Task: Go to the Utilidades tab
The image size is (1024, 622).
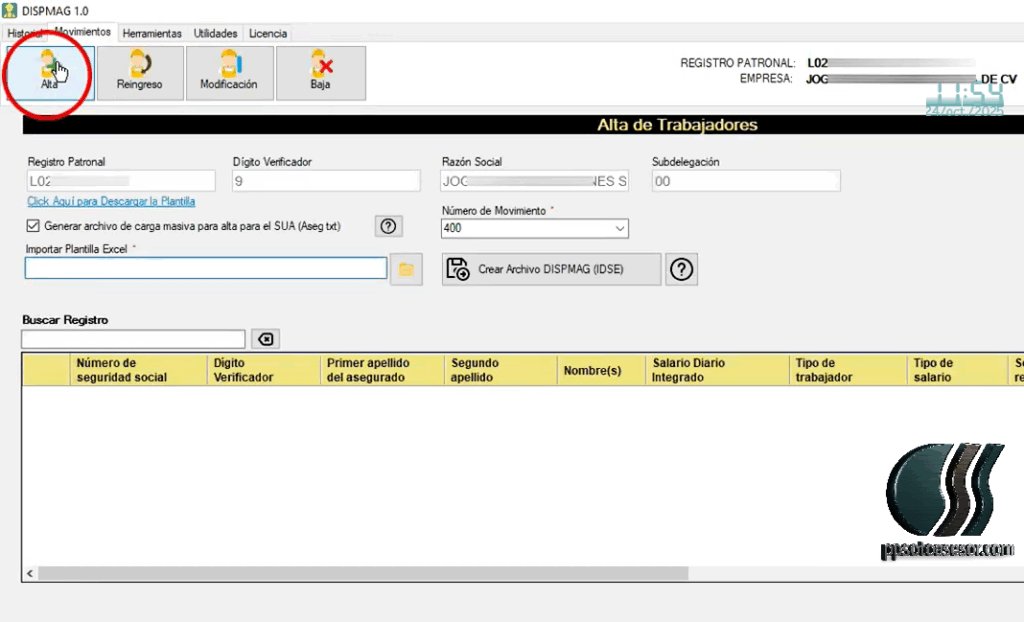Action: click(216, 34)
